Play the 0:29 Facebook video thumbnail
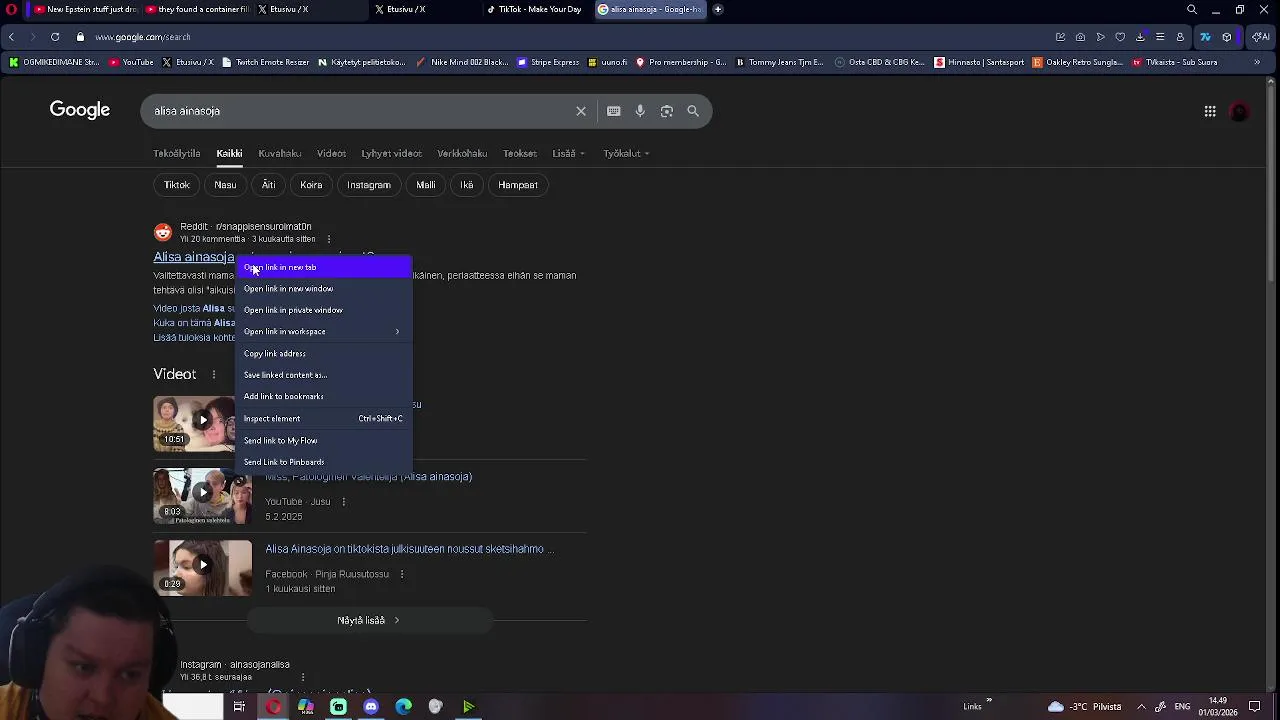 tap(203, 567)
